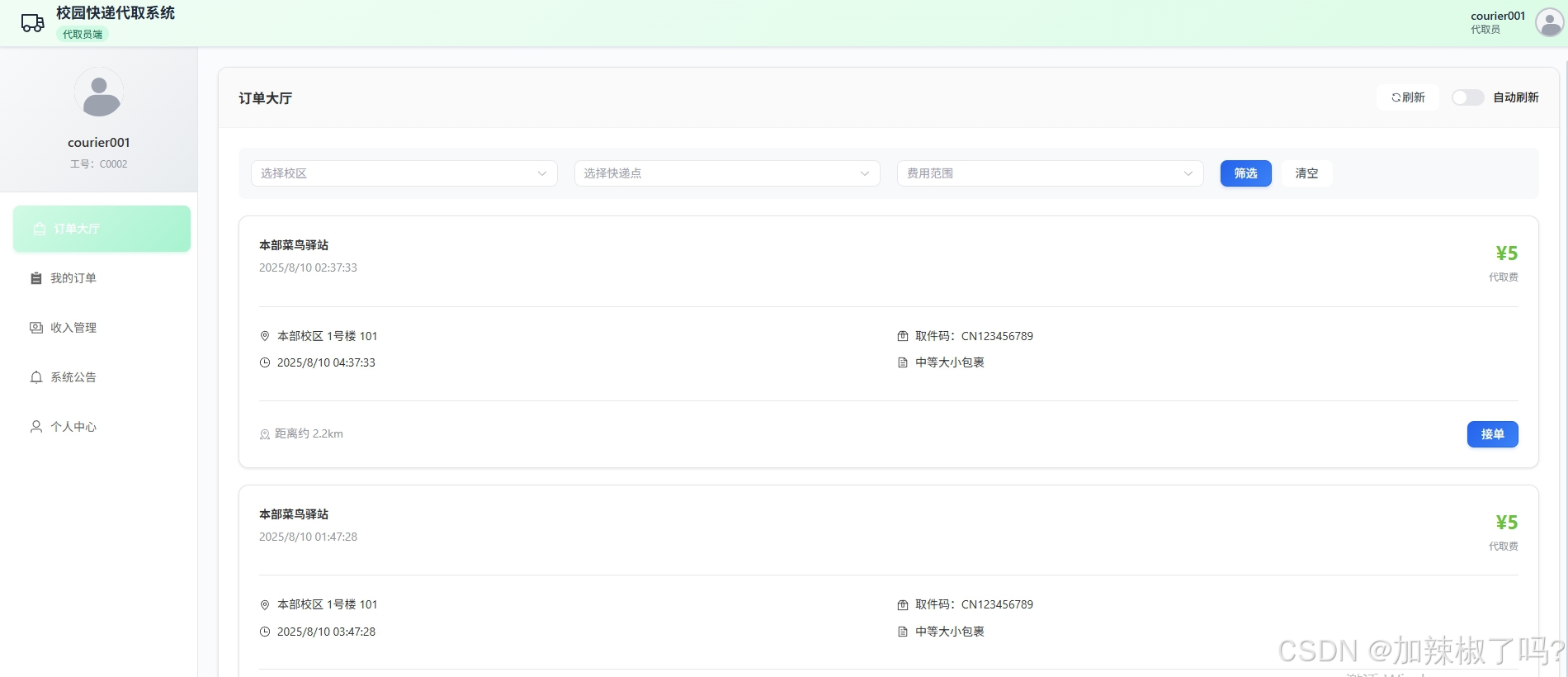1568x677 pixels.
Task: Click the bell icon beside 系统公告
Action: [36, 377]
